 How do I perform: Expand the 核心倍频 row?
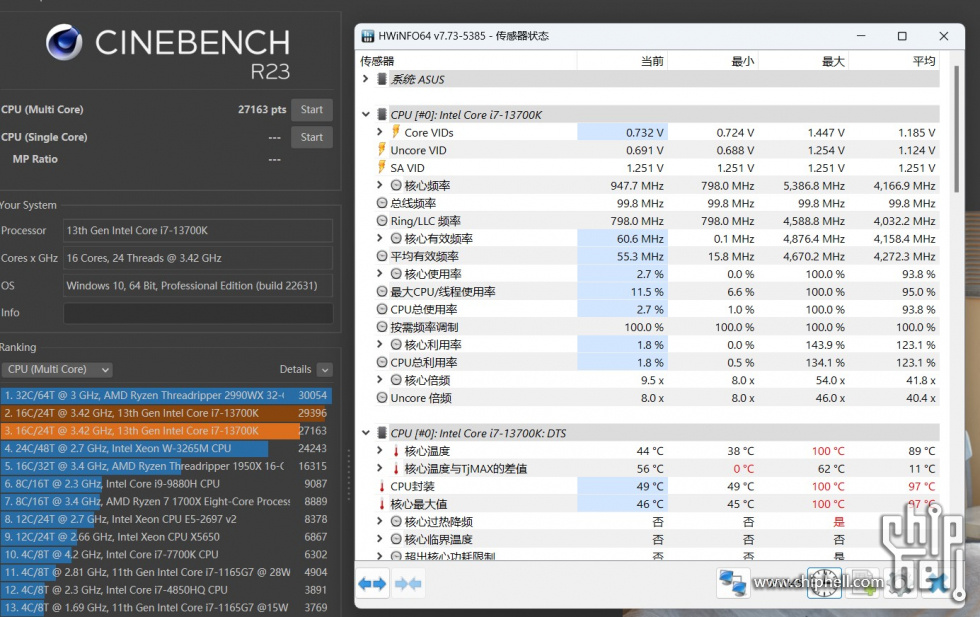pyautogui.click(x=379, y=379)
